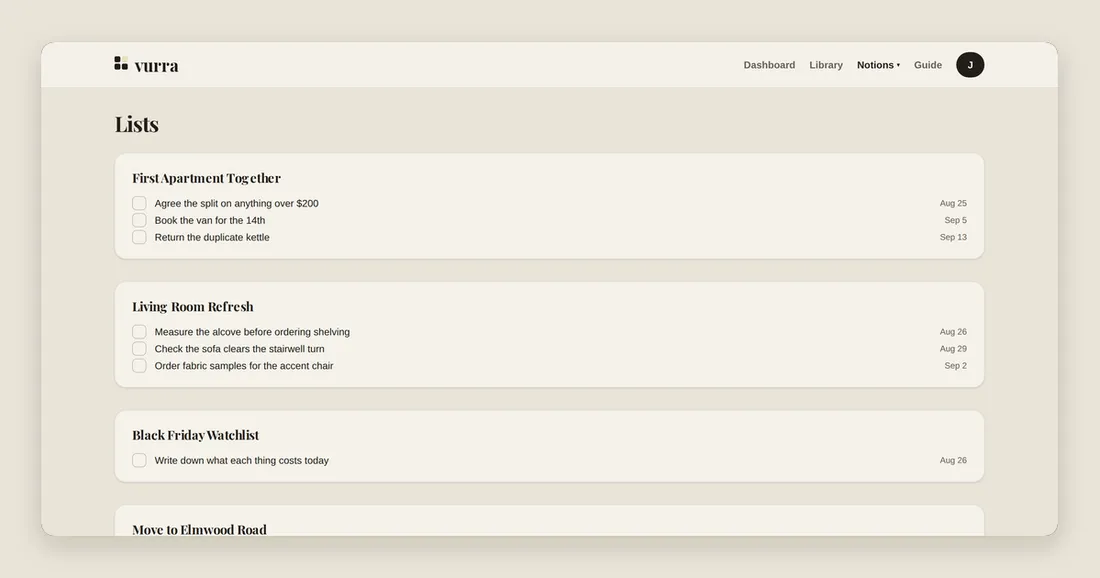Mark "Return the duplicate kettle" as done

pos(139,237)
